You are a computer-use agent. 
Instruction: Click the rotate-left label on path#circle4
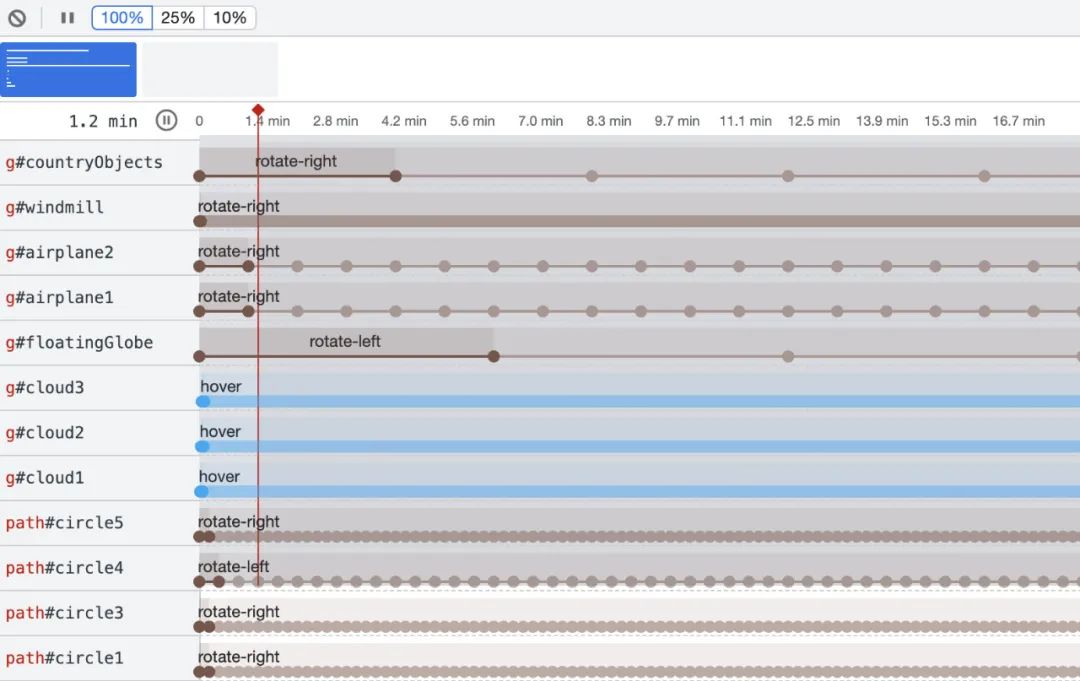[x=233, y=567]
